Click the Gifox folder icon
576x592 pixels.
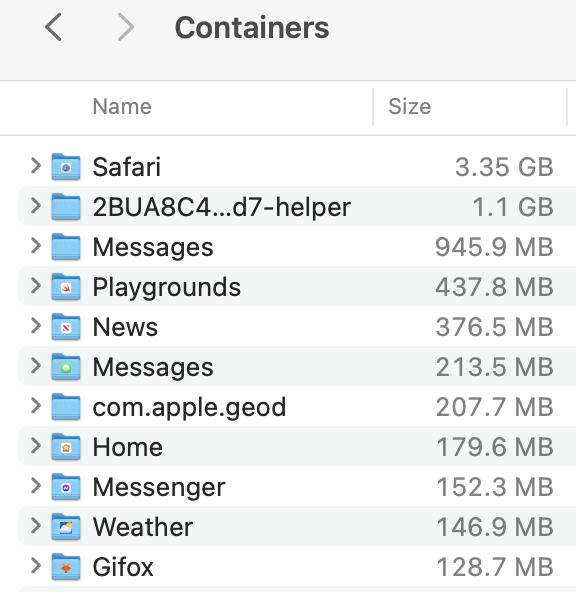66,567
